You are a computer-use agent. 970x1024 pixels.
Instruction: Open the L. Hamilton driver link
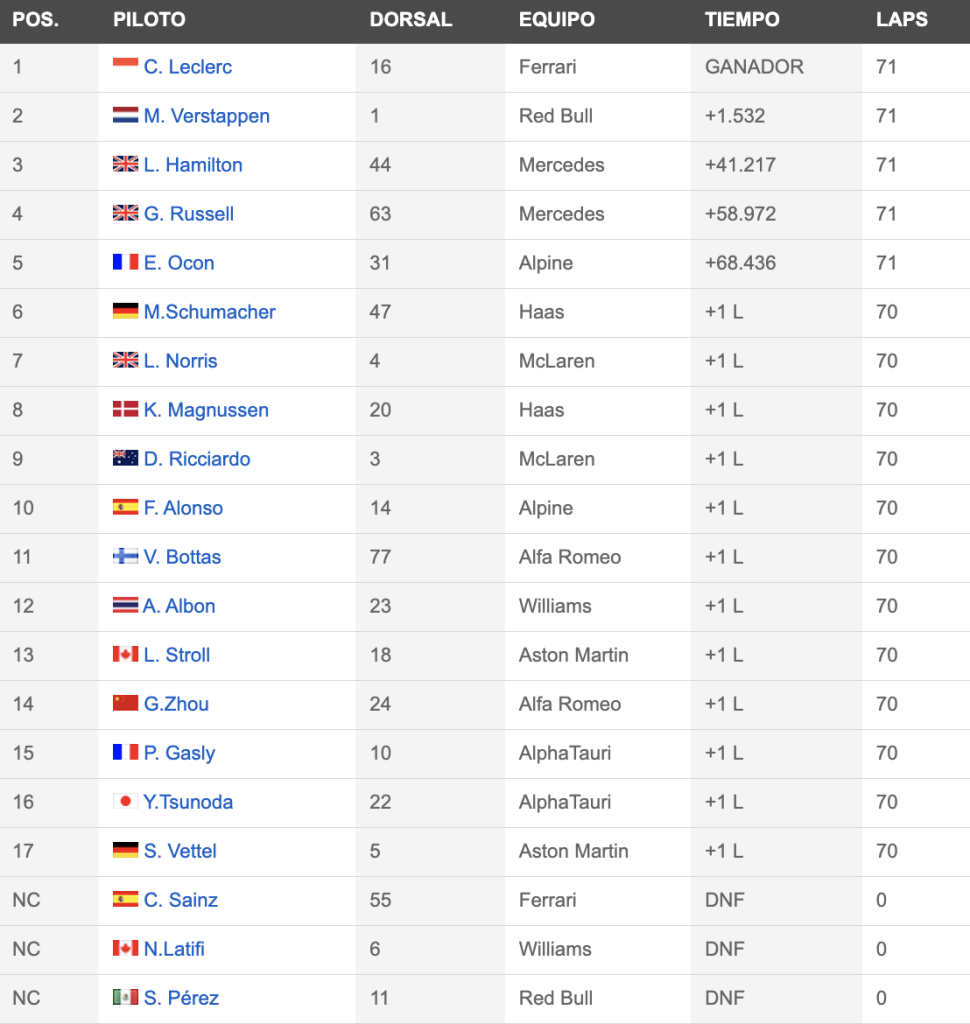[193, 165]
